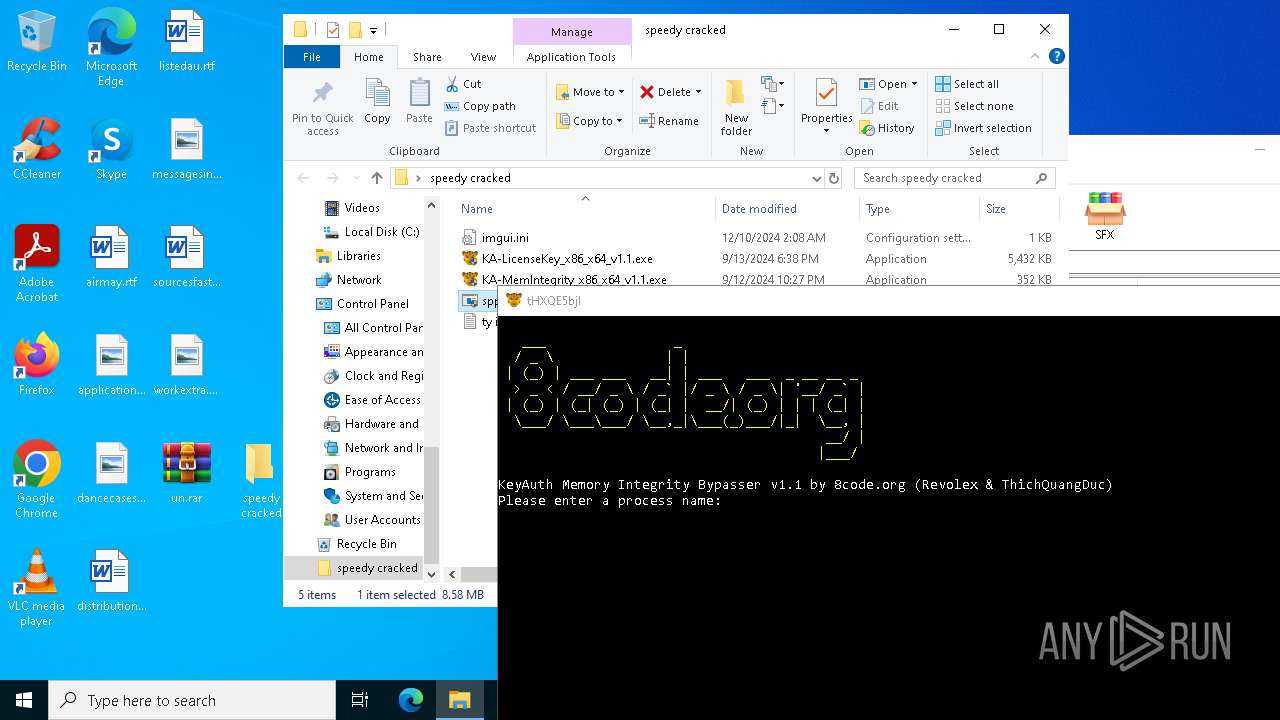The image size is (1280, 720).
Task: Click the Help question mark icon
Action: [x=1056, y=57]
